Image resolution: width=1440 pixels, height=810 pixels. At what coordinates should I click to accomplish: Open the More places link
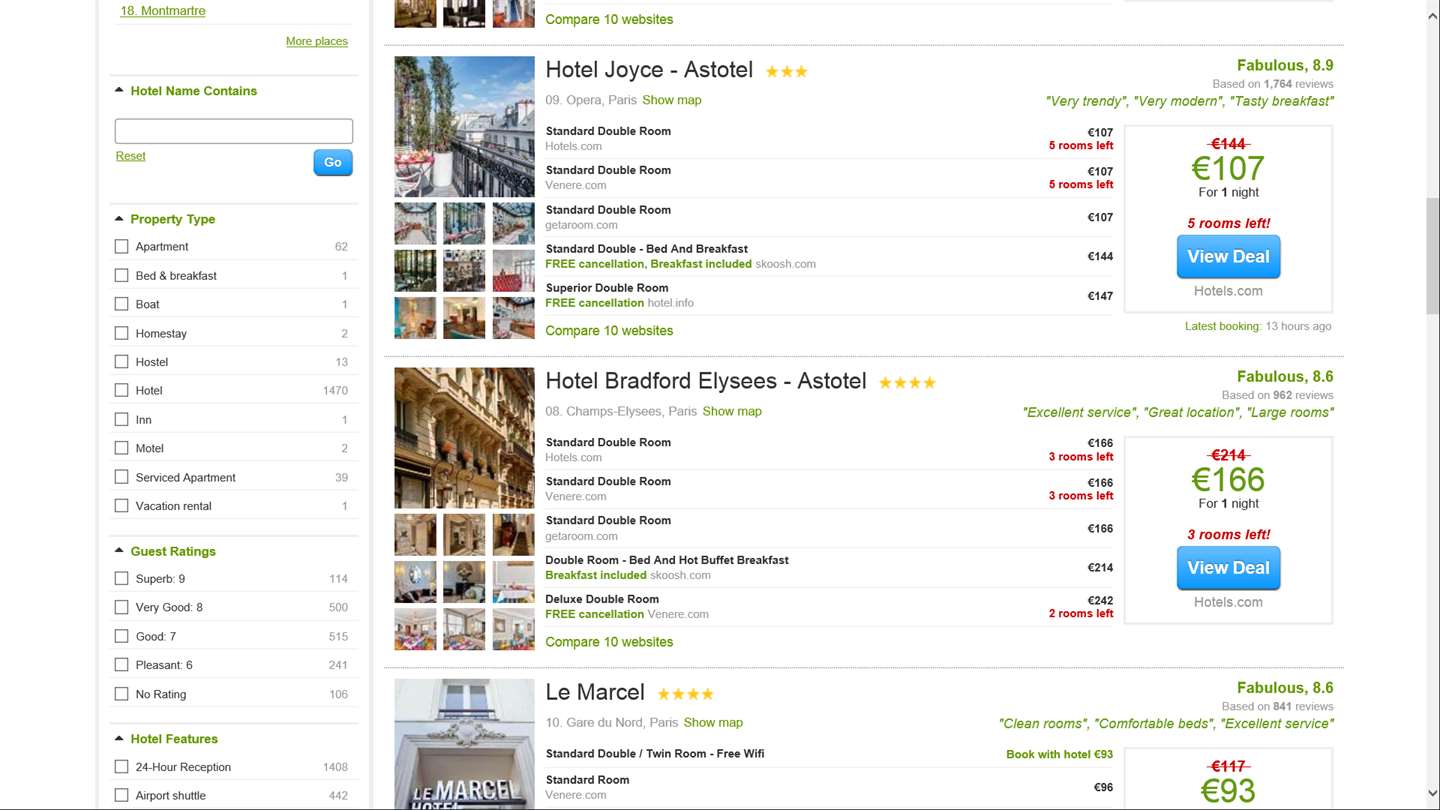pos(316,41)
